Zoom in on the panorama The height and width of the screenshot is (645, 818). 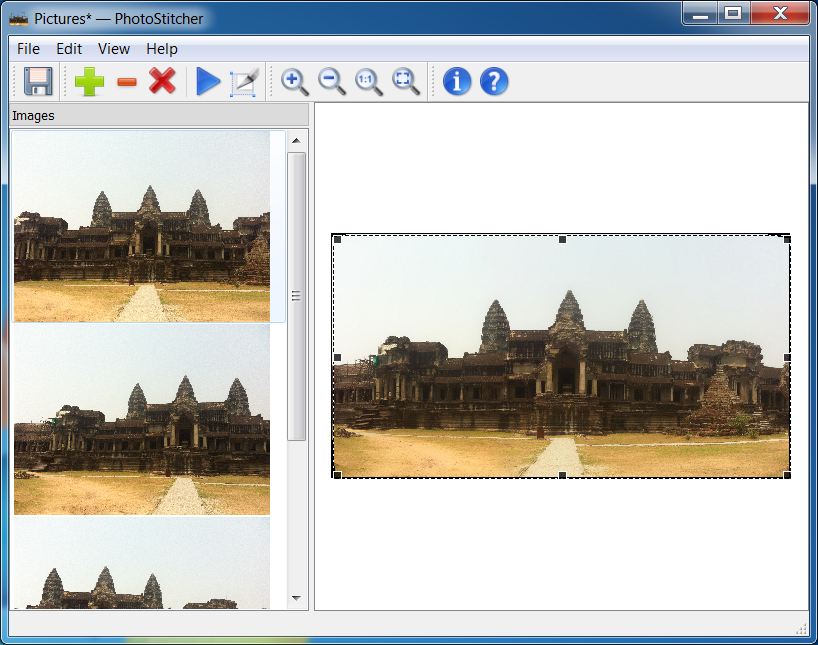pos(295,83)
